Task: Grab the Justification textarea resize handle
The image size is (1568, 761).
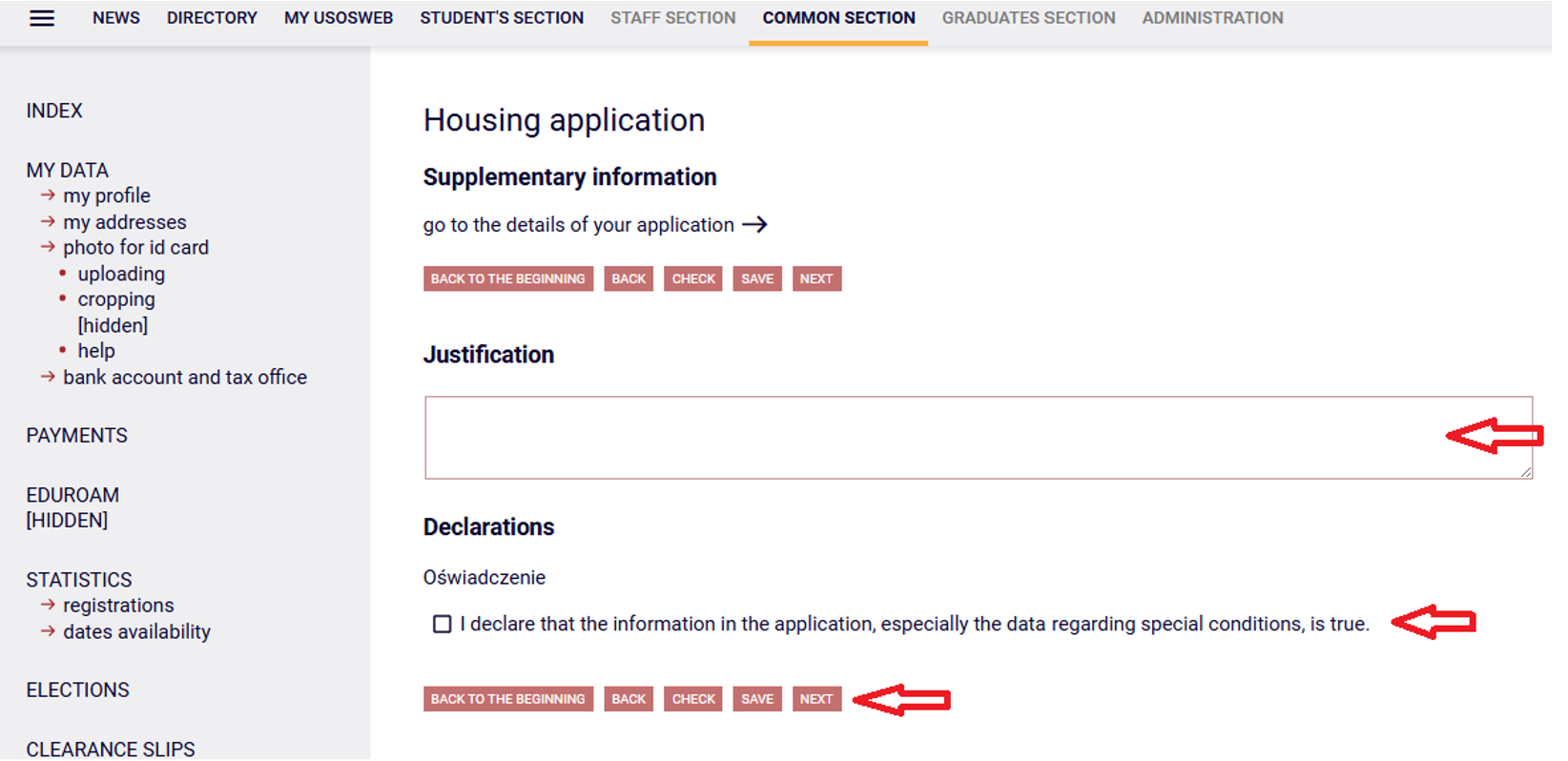Action: tap(1525, 471)
